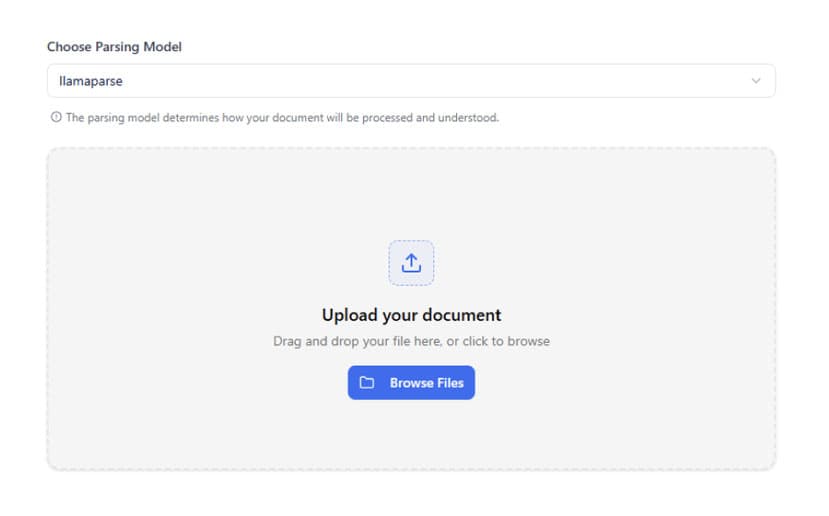Click the 'Browse Files' text label

point(426,383)
